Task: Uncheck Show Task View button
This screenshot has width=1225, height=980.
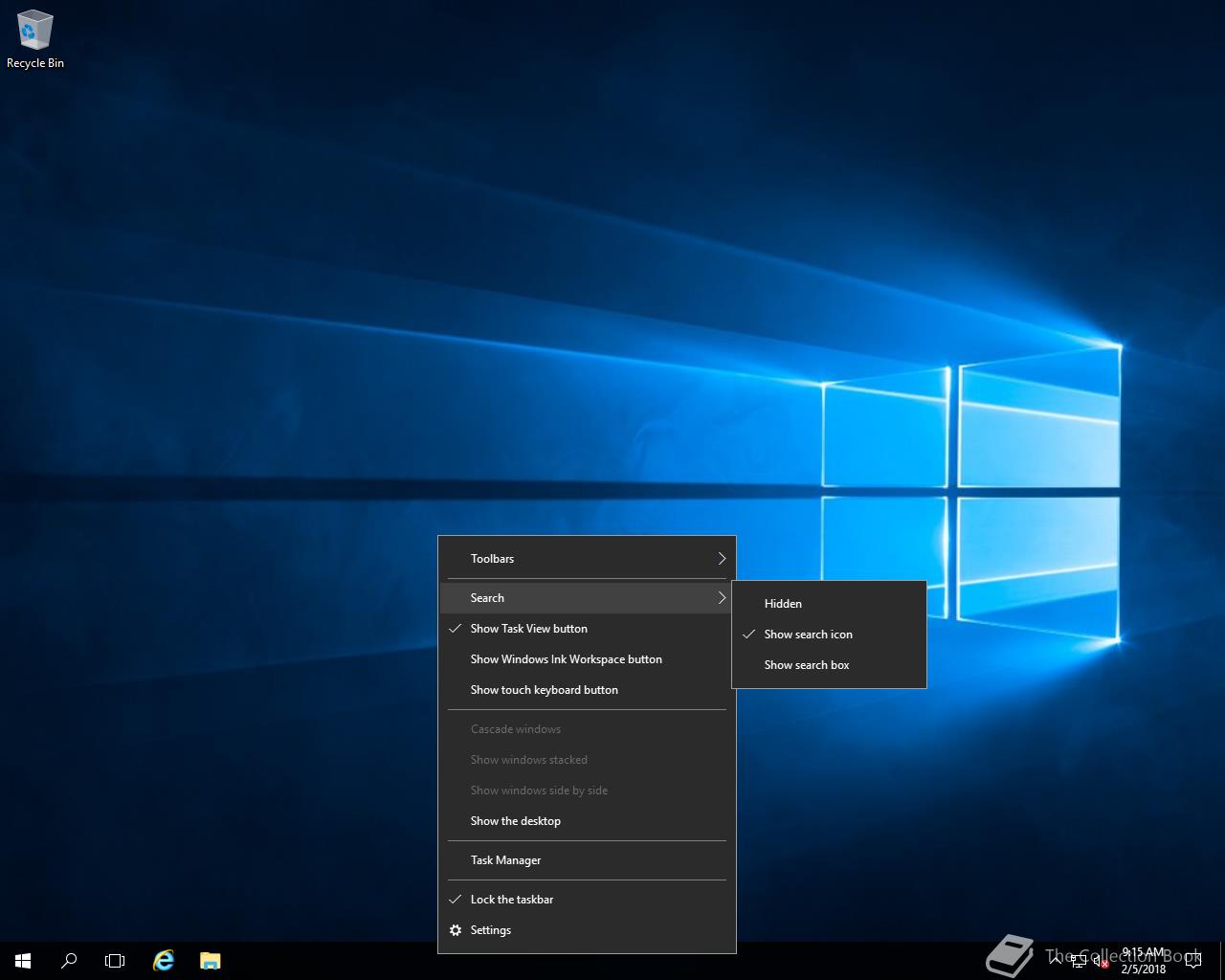Action: (x=587, y=629)
